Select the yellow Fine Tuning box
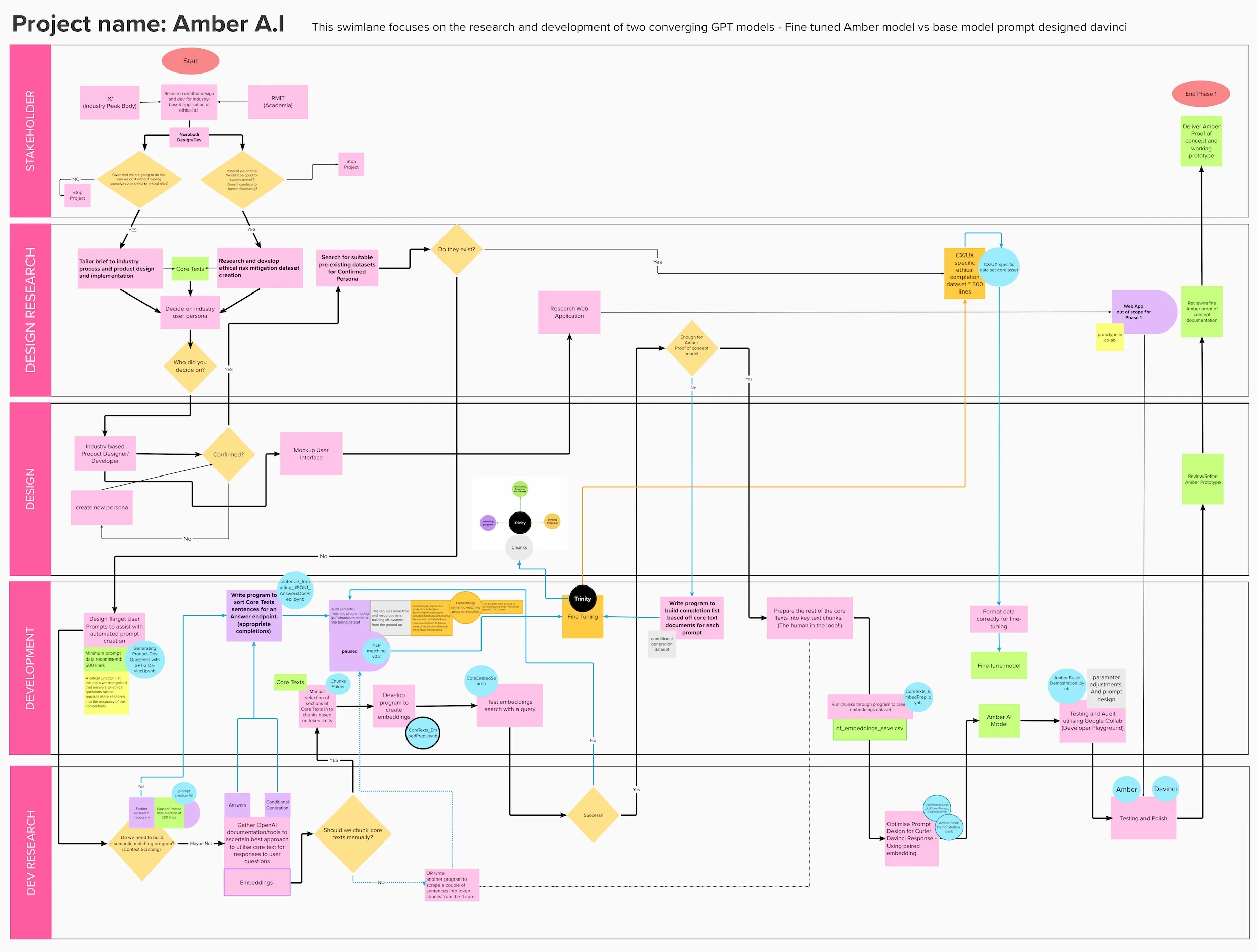 click(582, 623)
